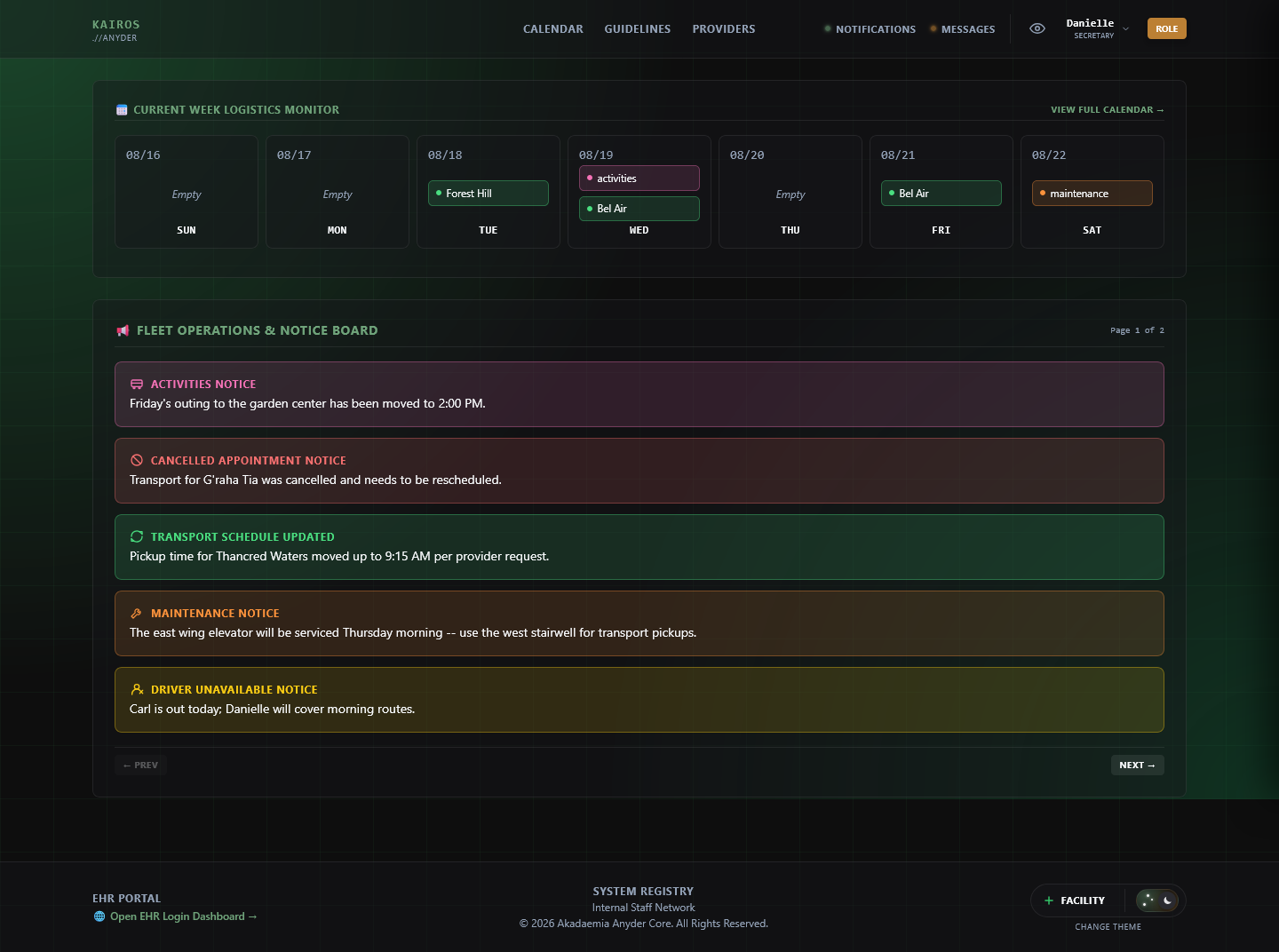
Task: Click the calendar icon beside Logistics Monitor
Action: coord(122,110)
